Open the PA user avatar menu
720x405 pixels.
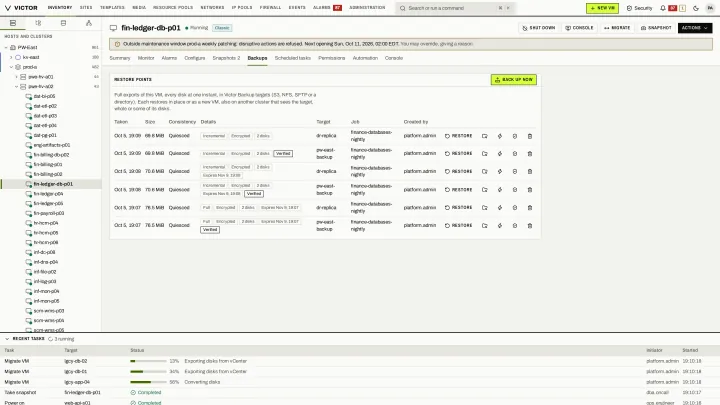coord(710,8)
